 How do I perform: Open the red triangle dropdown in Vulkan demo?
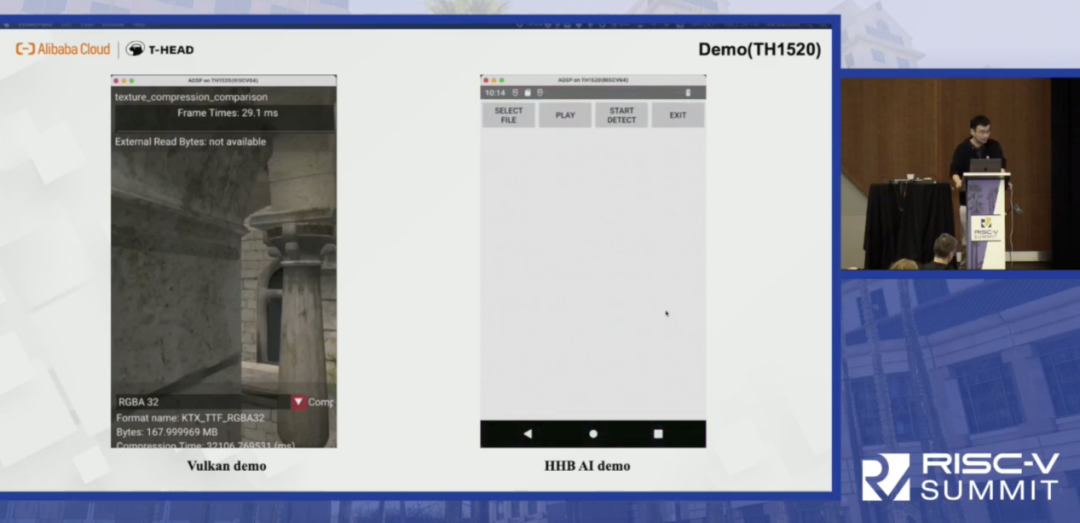[x=298, y=402]
